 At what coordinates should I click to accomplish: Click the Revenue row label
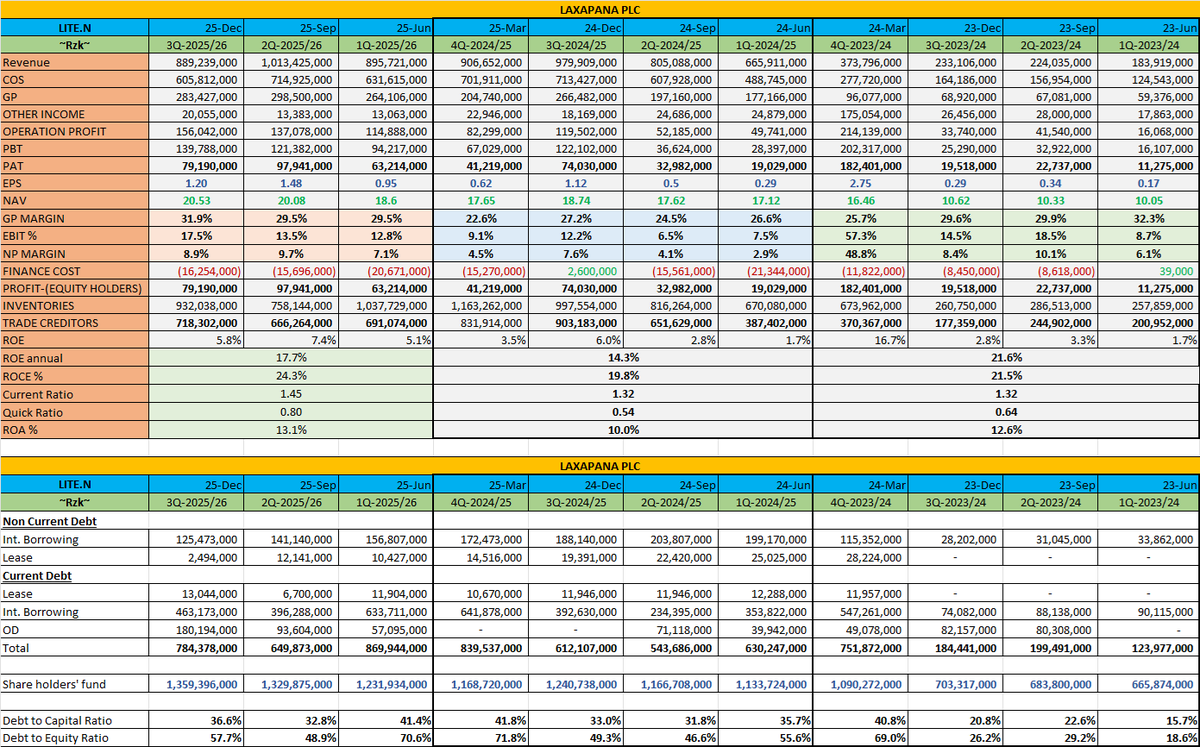pos(75,62)
